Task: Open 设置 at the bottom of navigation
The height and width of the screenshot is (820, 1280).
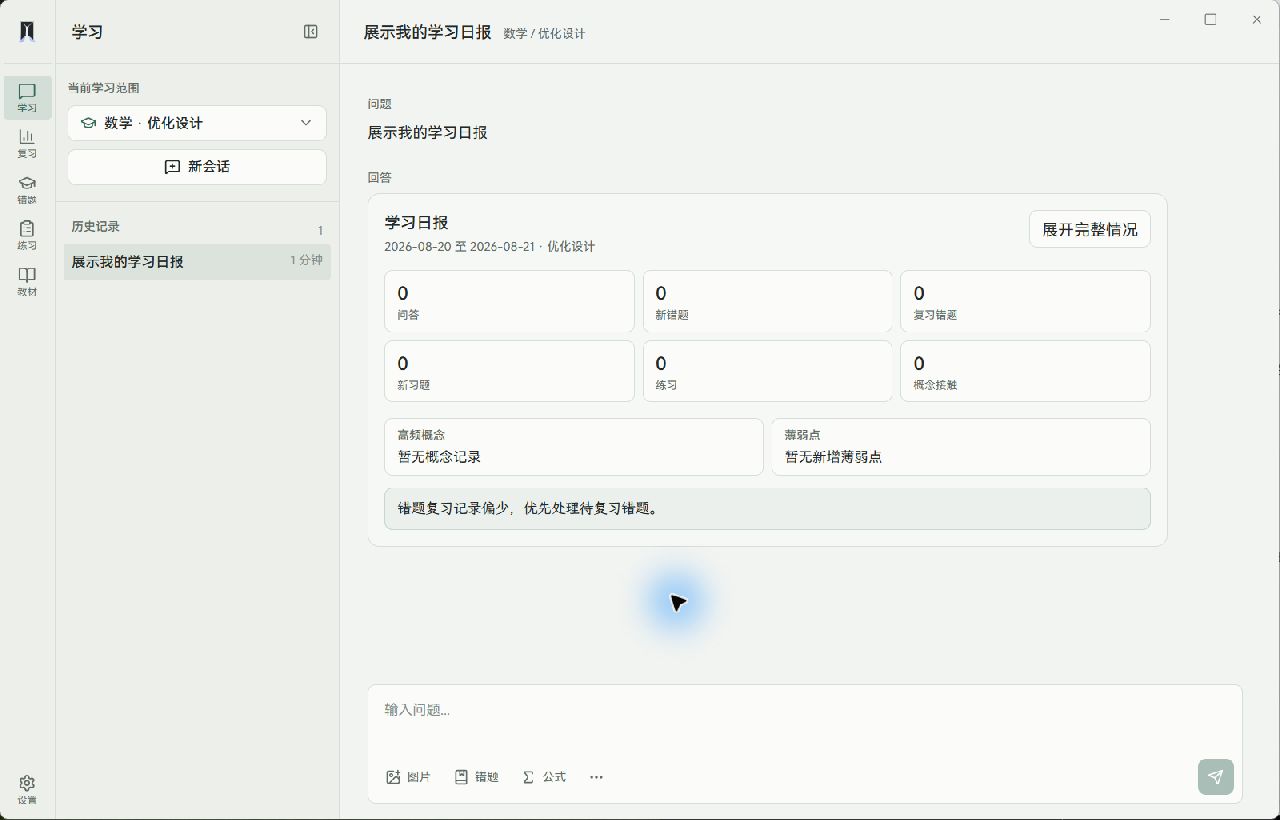Action: pos(27,789)
